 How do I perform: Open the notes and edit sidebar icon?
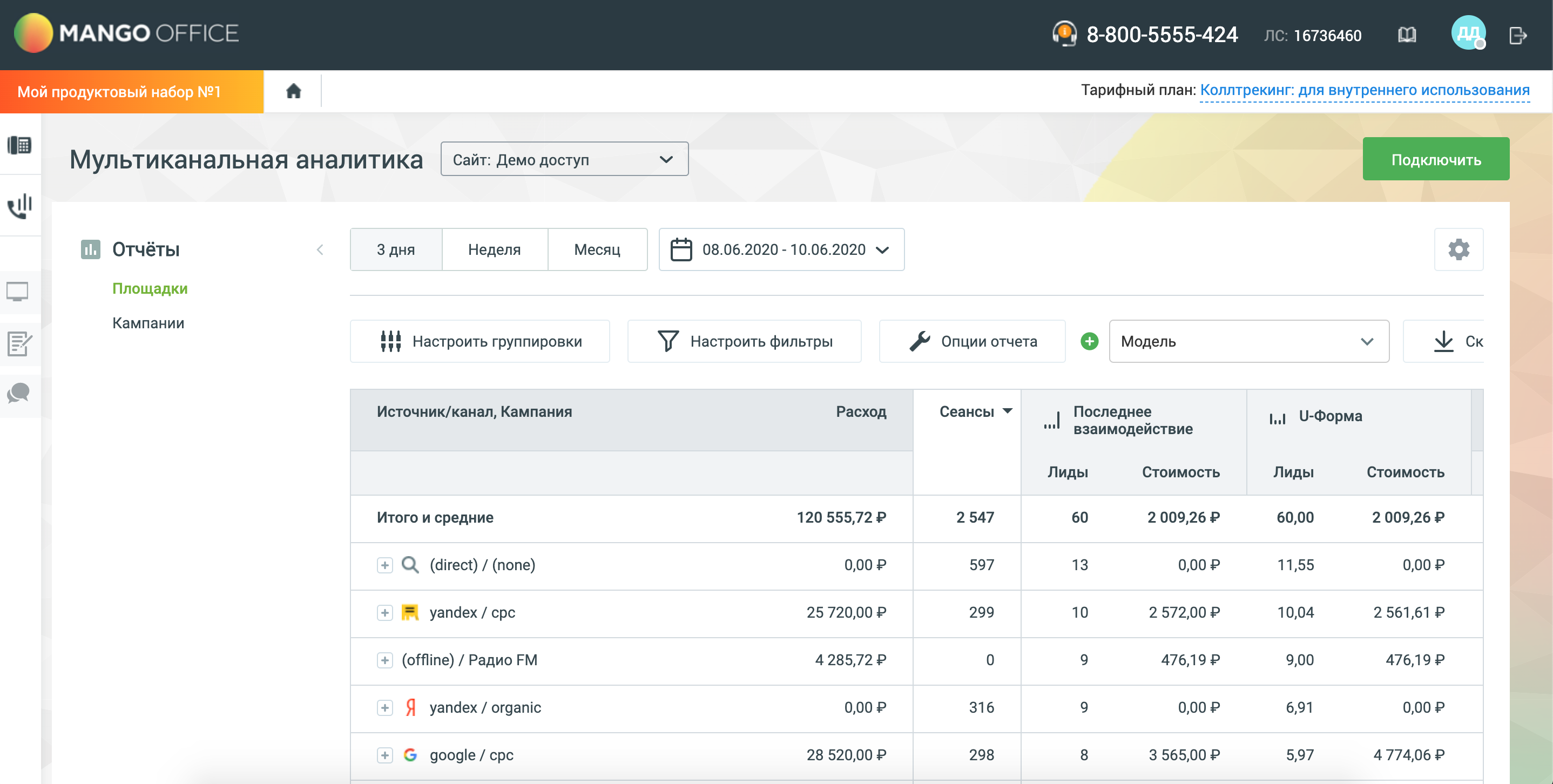[x=19, y=343]
